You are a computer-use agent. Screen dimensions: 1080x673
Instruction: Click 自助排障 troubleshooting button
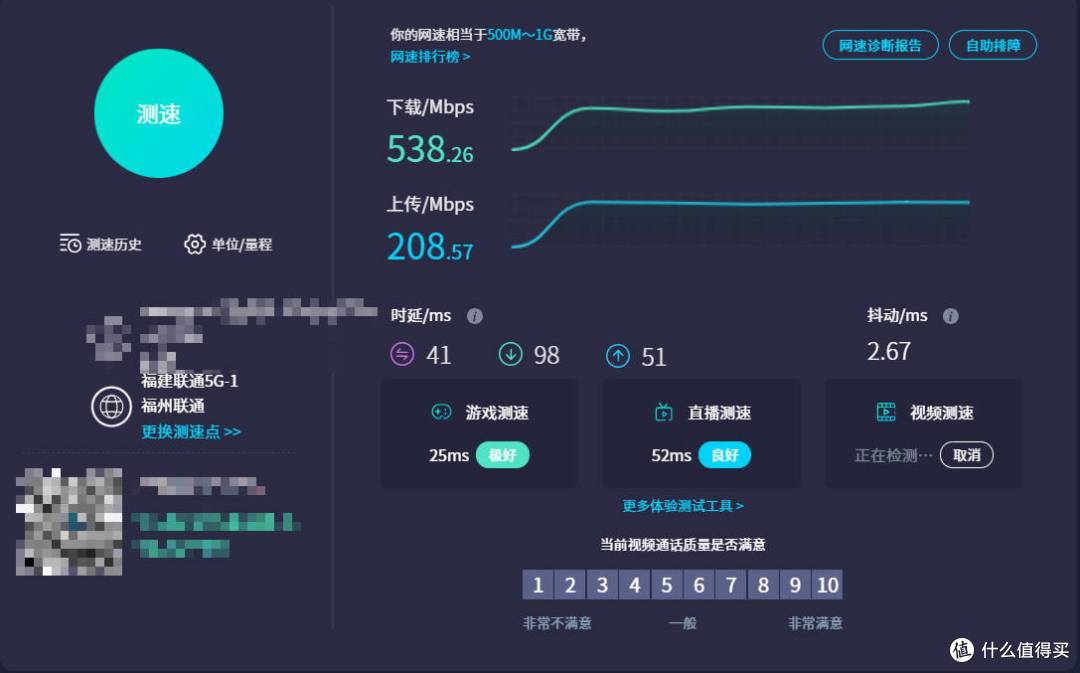coord(992,45)
